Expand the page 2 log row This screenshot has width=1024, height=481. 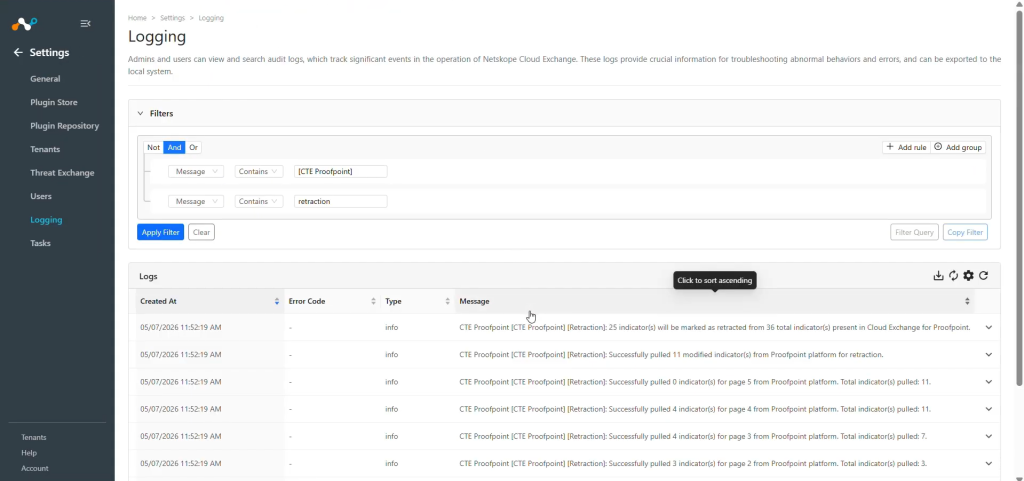989,464
